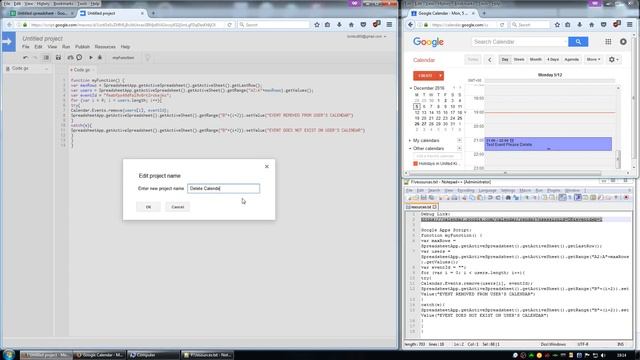This screenshot has width=640, height=360.
Task: Open the Language menu in Notepad++
Action: [x=487, y=191]
